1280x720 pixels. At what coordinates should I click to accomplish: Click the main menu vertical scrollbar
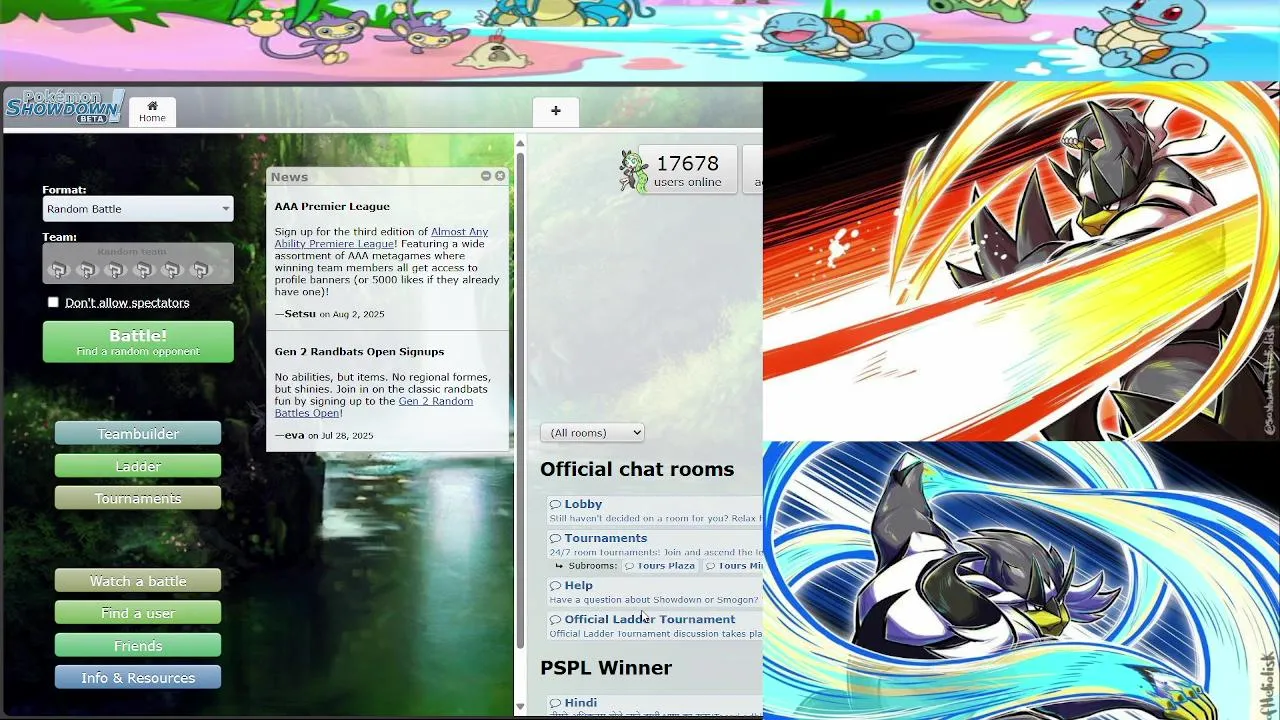(520, 400)
